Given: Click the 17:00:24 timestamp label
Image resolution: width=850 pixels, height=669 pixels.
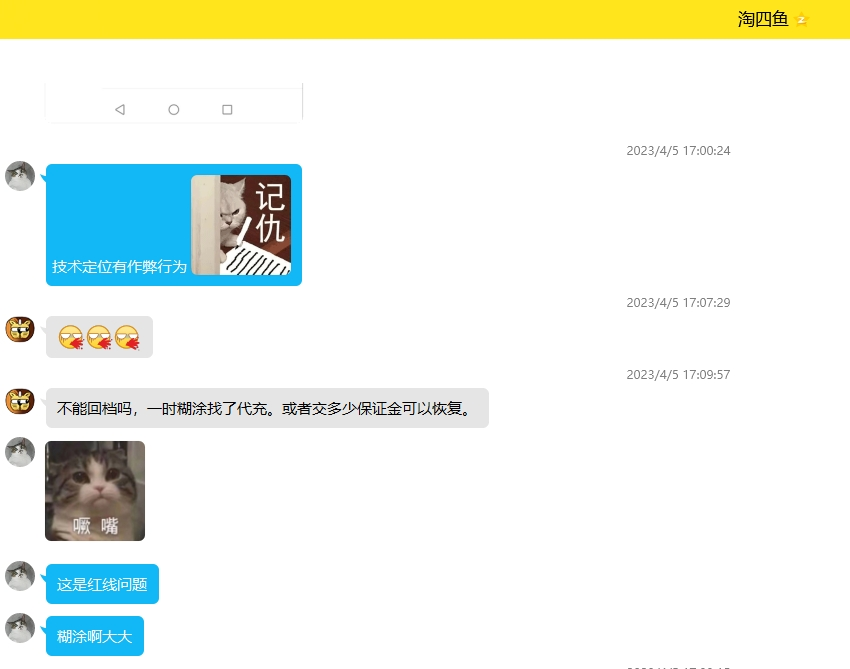Looking at the screenshot, I should coord(678,151).
